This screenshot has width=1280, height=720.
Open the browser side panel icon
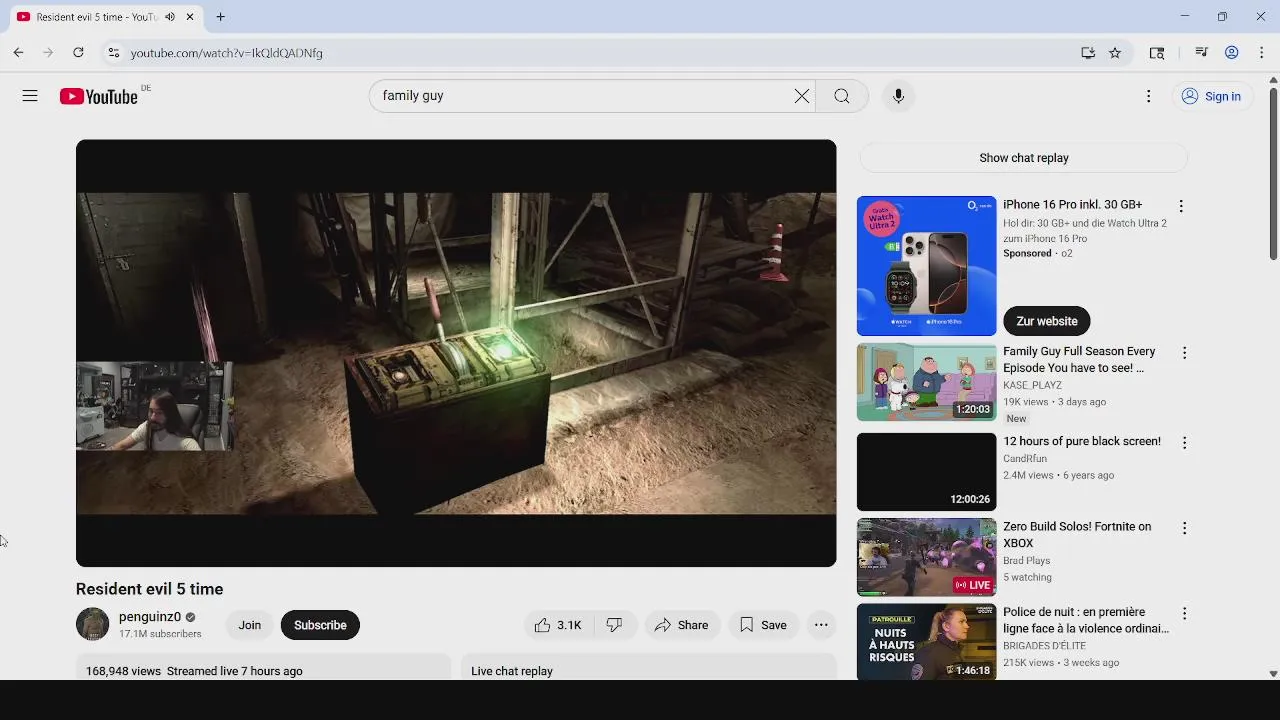click(1157, 53)
